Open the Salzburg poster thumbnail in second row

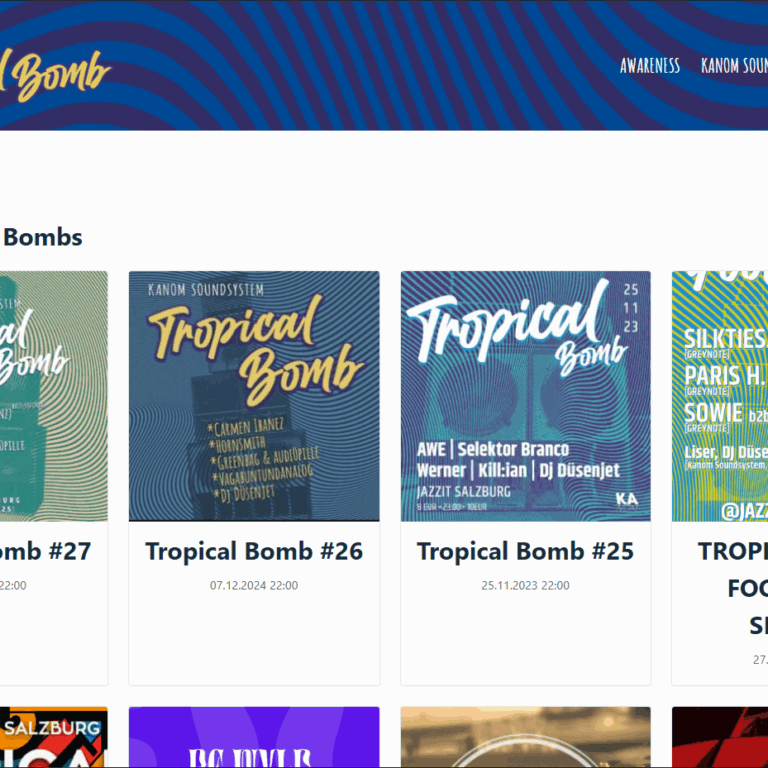tap(54, 737)
